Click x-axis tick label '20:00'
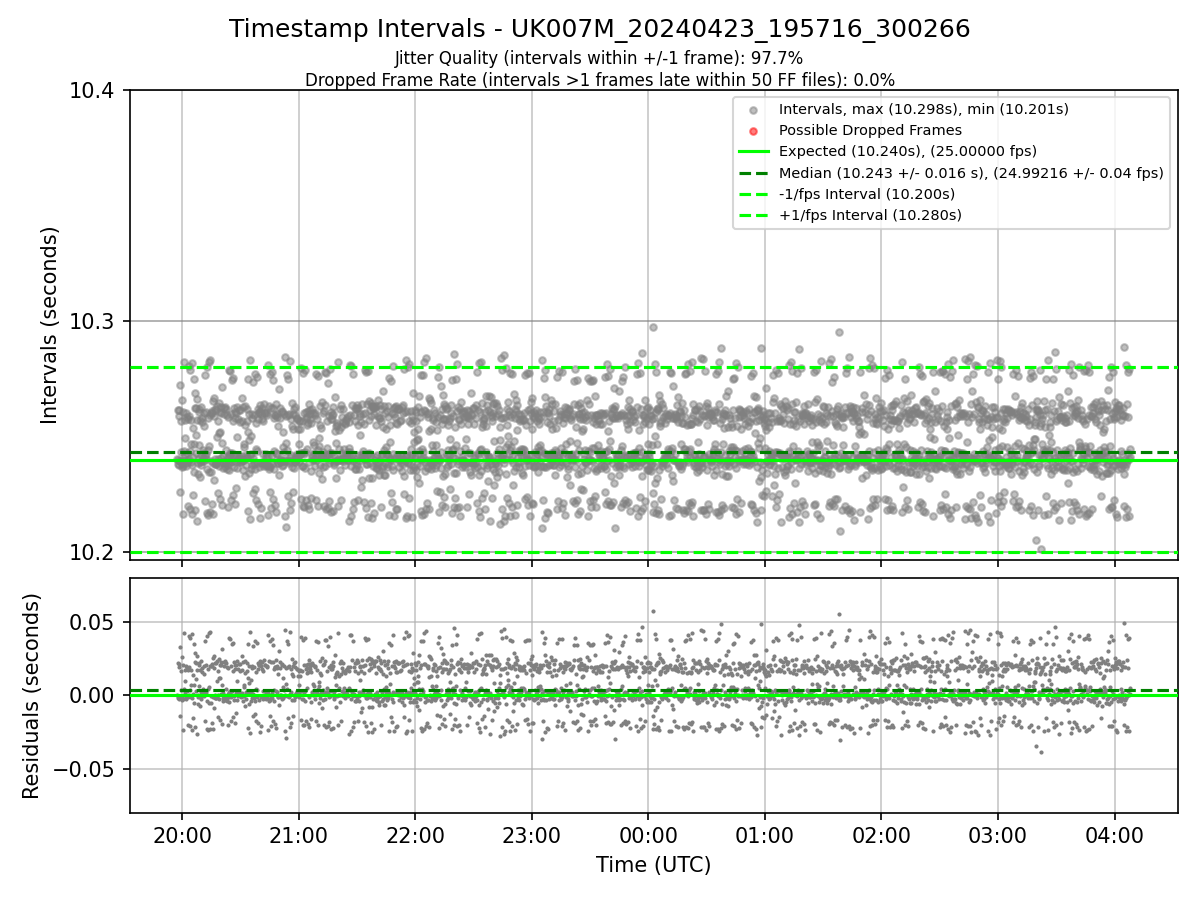Image resolution: width=1200 pixels, height=900 pixels. [x=181, y=834]
